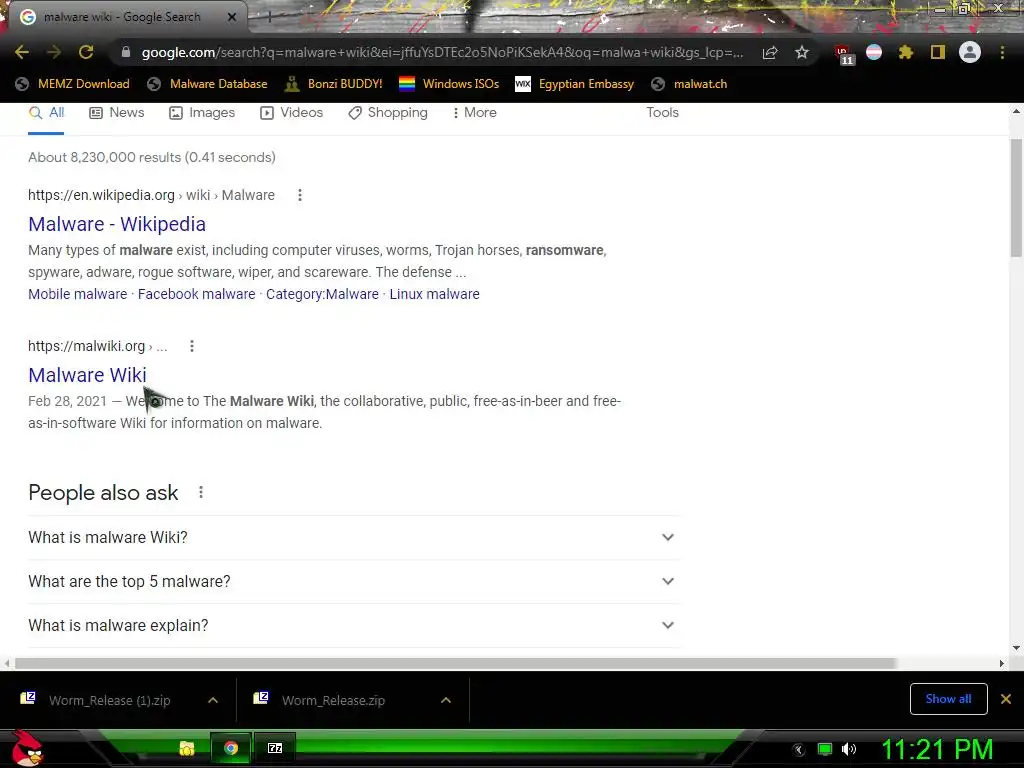The image size is (1024, 768).
Task: Switch to the News tab
Action: pyautogui.click(x=117, y=113)
